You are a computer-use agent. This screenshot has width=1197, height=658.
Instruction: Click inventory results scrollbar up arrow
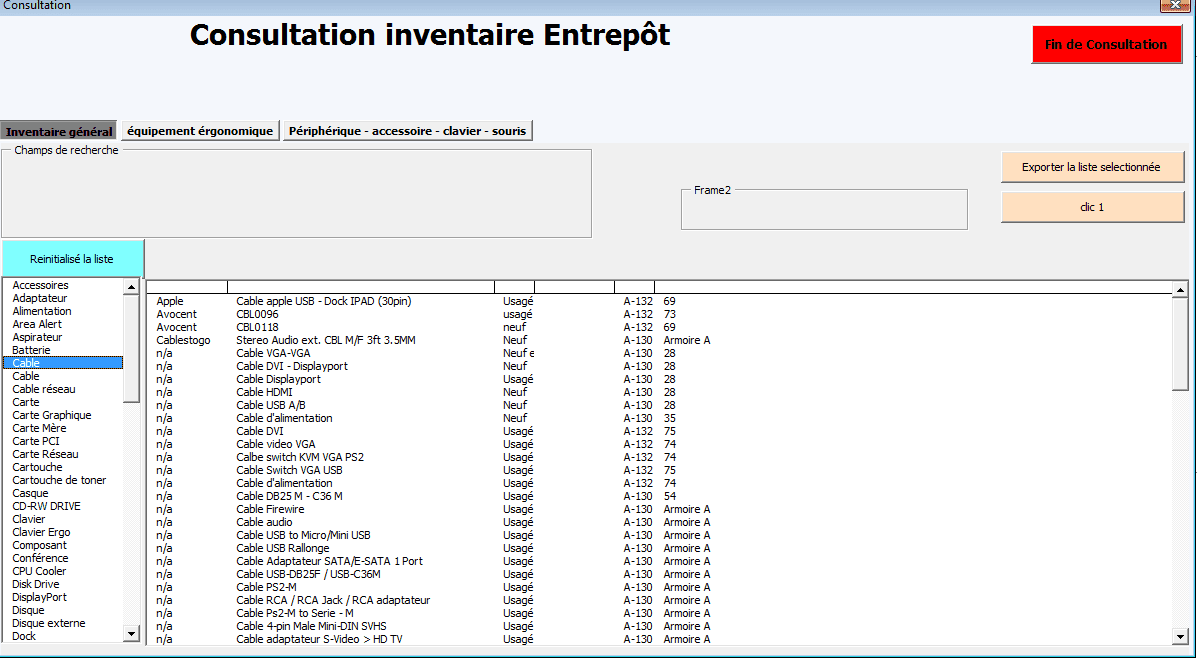click(x=1180, y=288)
